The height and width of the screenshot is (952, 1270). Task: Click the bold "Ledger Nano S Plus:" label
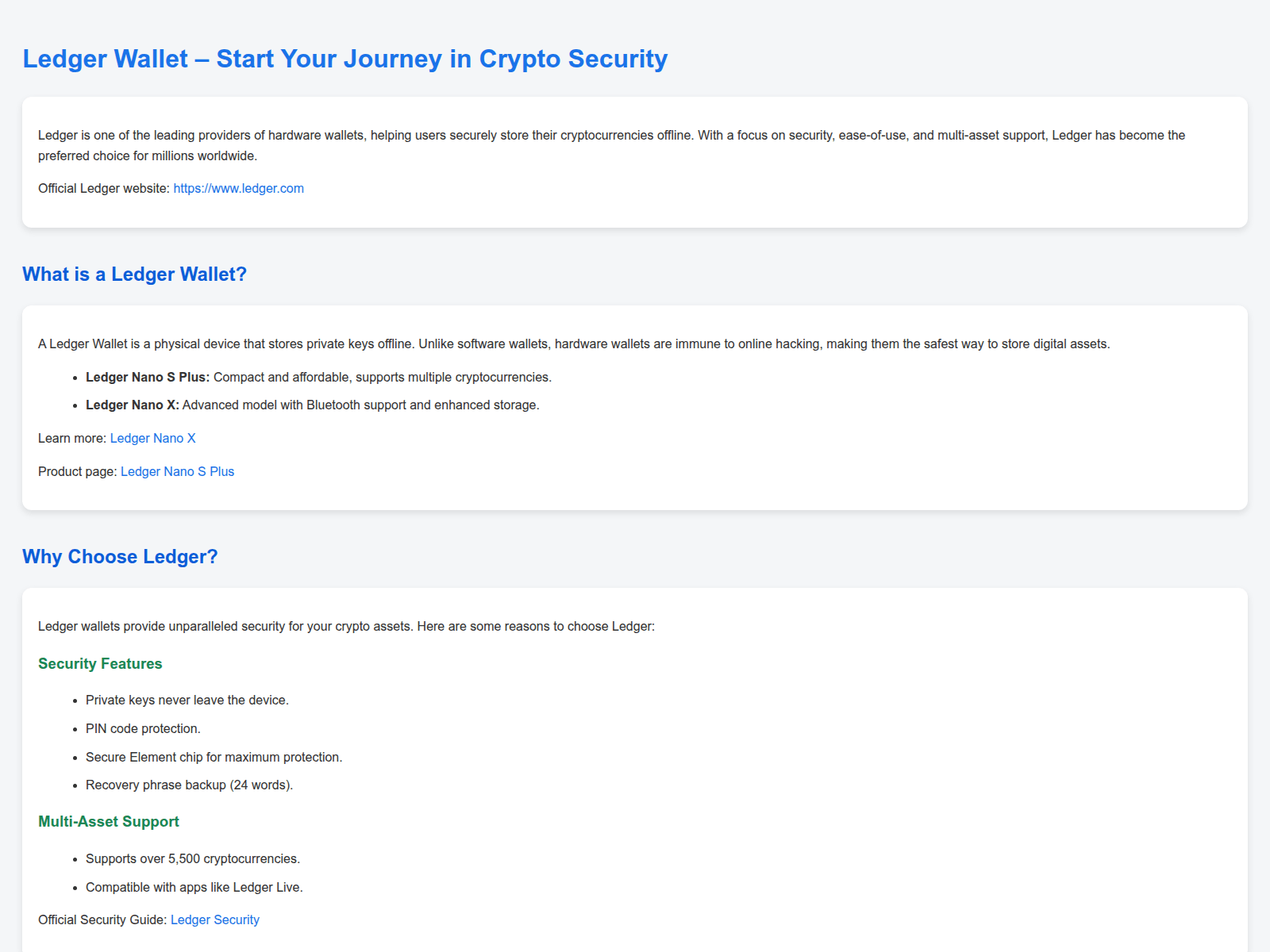pos(148,378)
